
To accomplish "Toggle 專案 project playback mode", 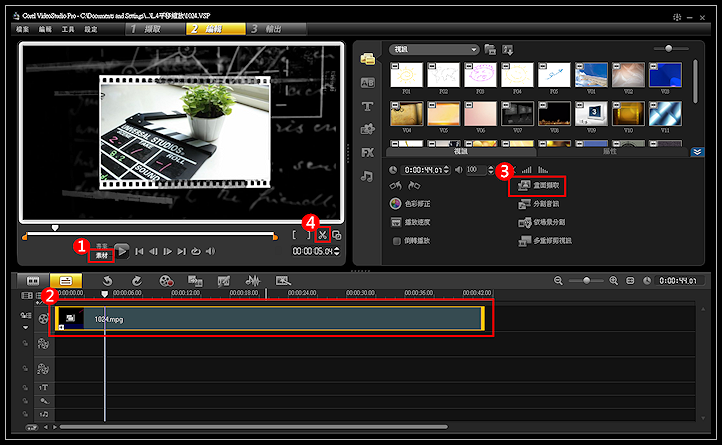I will [x=102, y=246].
